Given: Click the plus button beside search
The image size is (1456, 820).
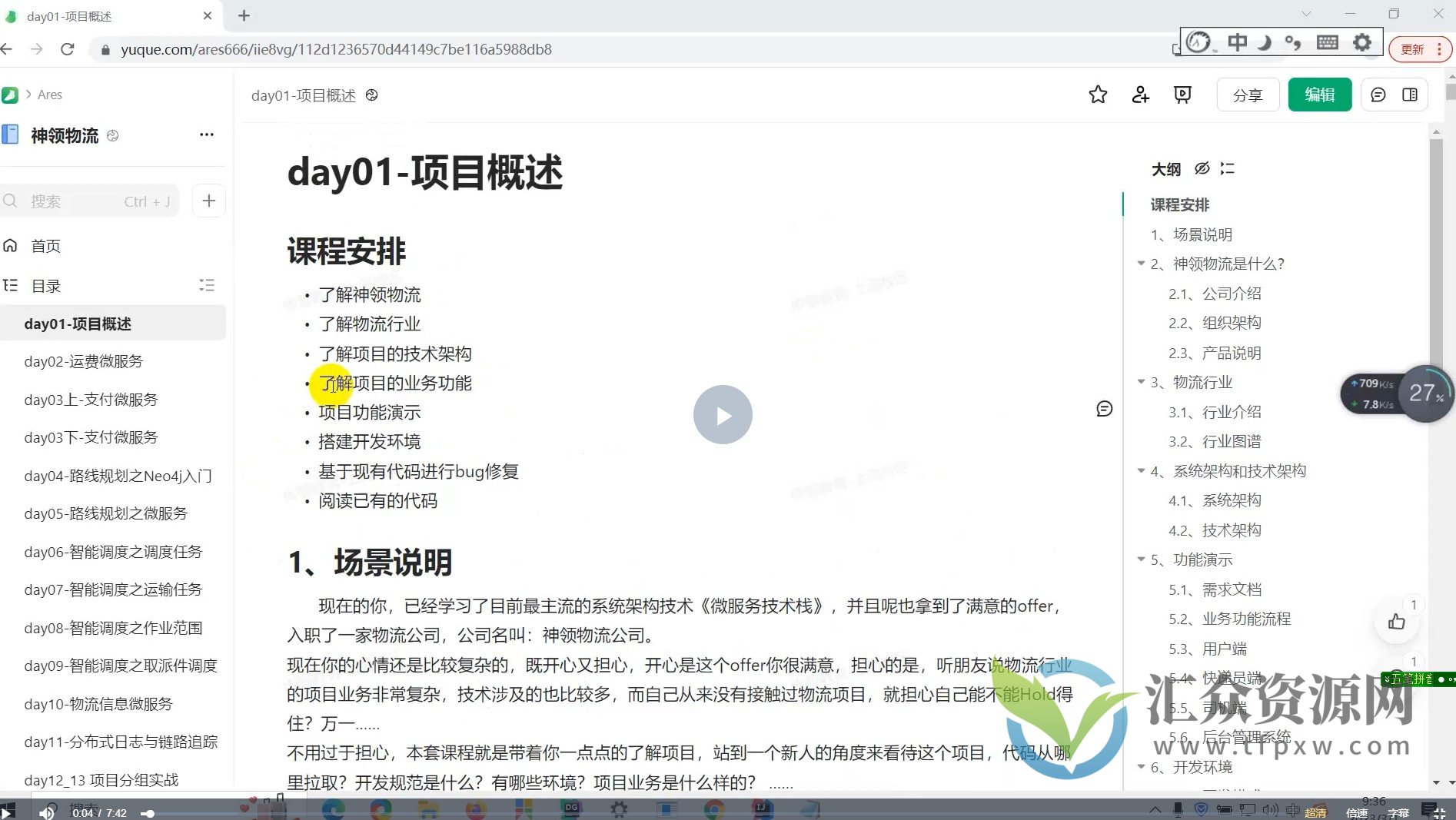Looking at the screenshot, I should pos(208,201).
